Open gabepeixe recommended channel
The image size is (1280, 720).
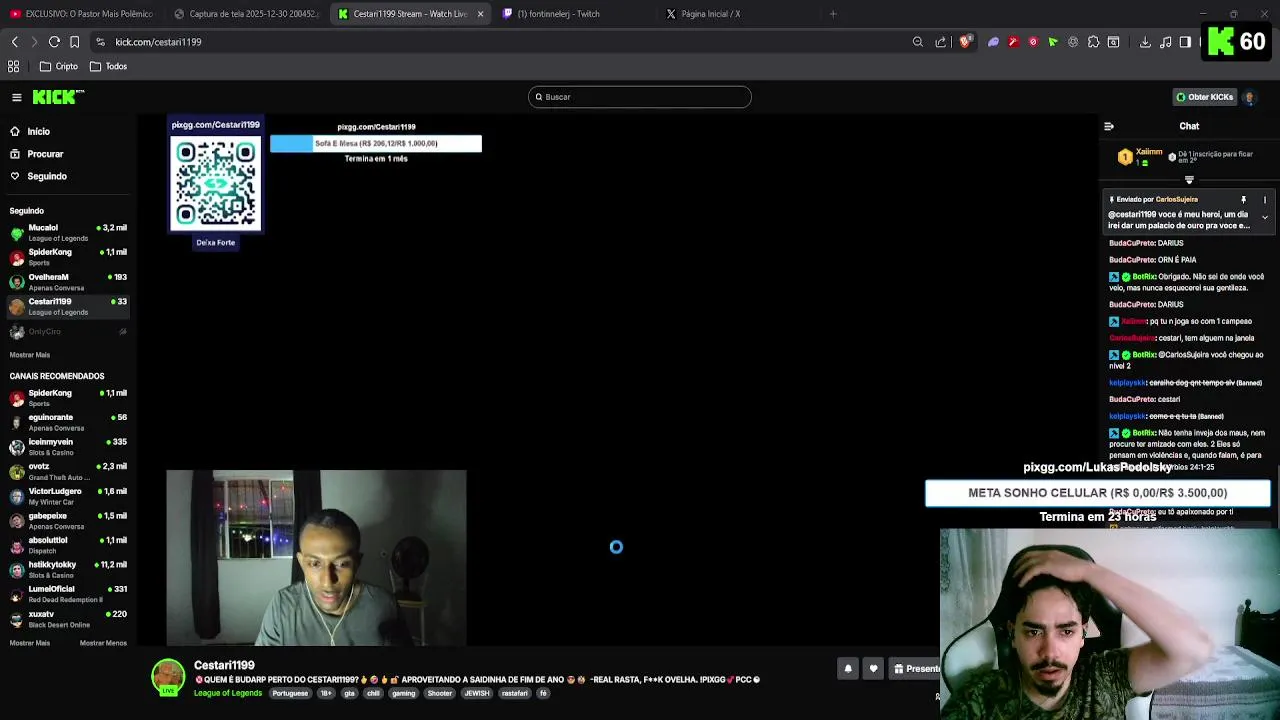click(68, 521)
